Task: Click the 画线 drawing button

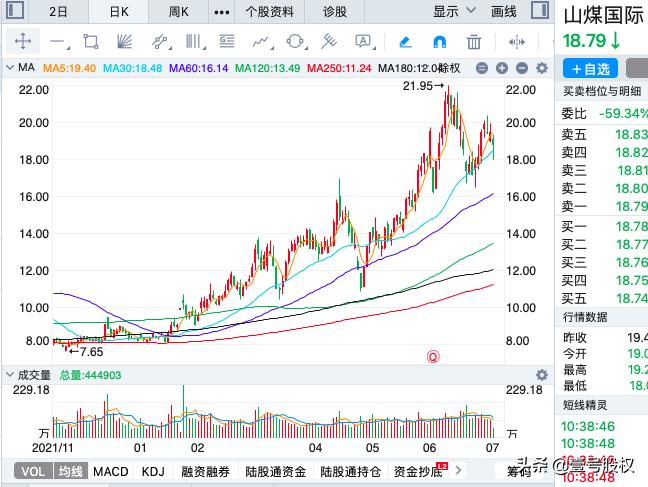Action: tap(503, 12)
